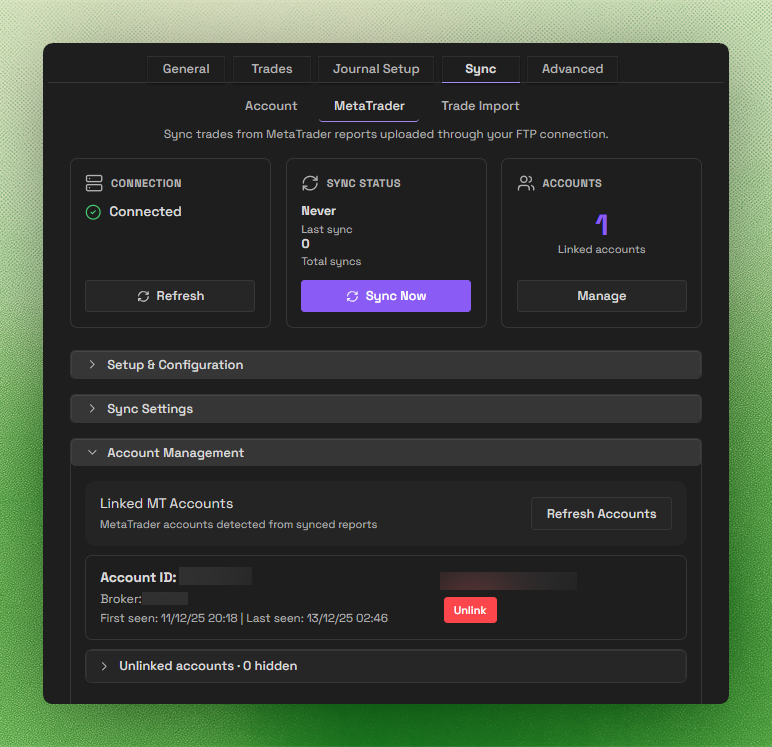This screenshot has width=772, height=747.
Task: Click the total syncs value 0
Action: [x=305, y=244]
